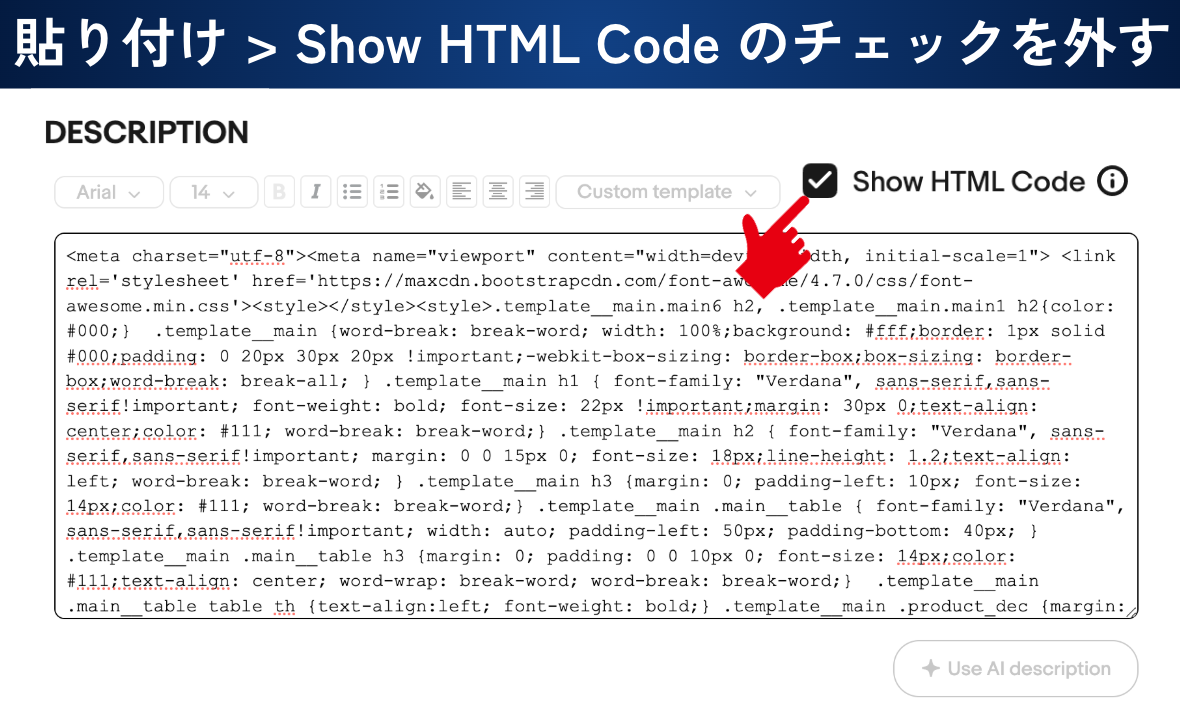Center align the description text

498,192
